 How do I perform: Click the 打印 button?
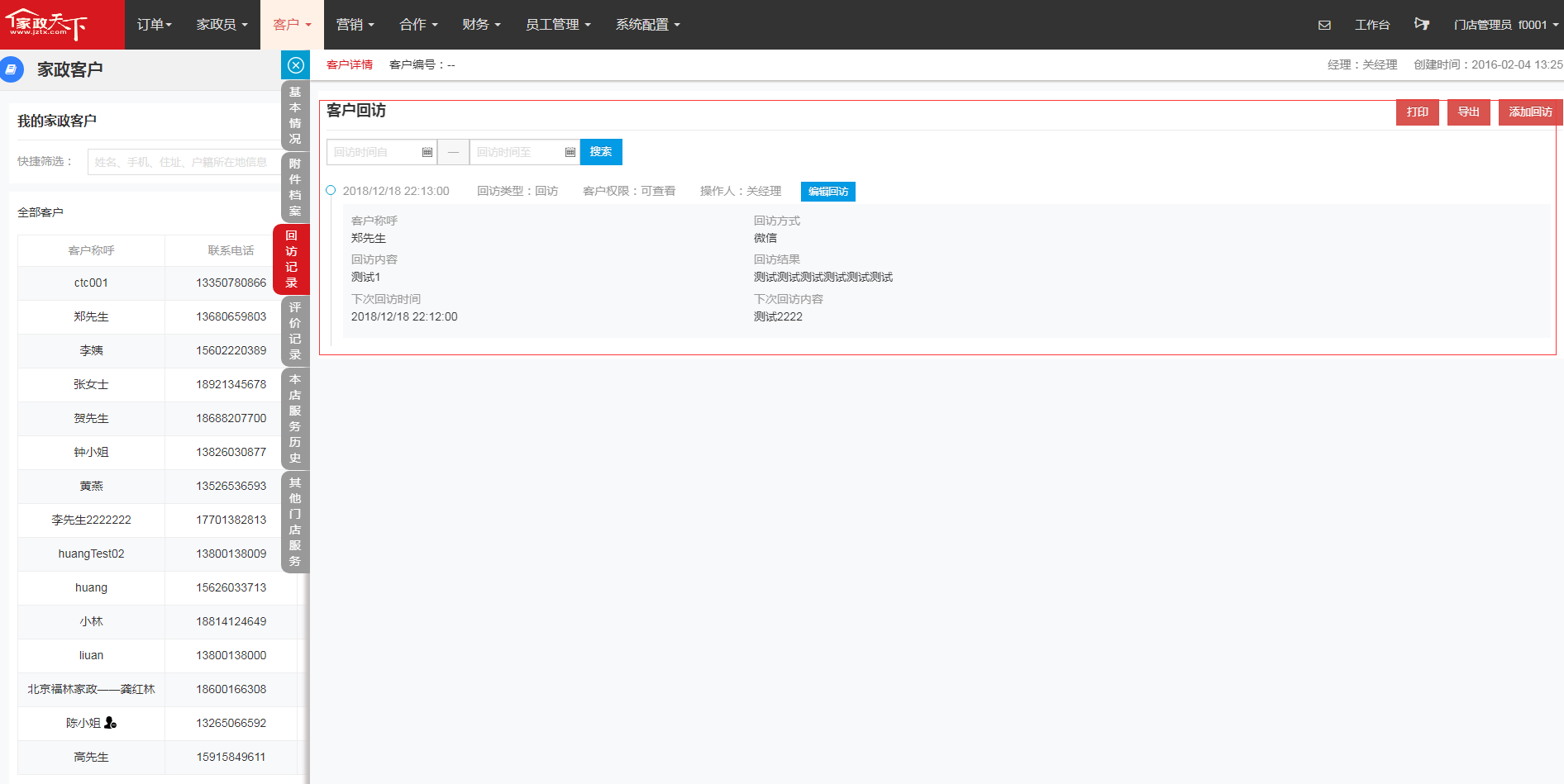click(x=1418, y=112)
